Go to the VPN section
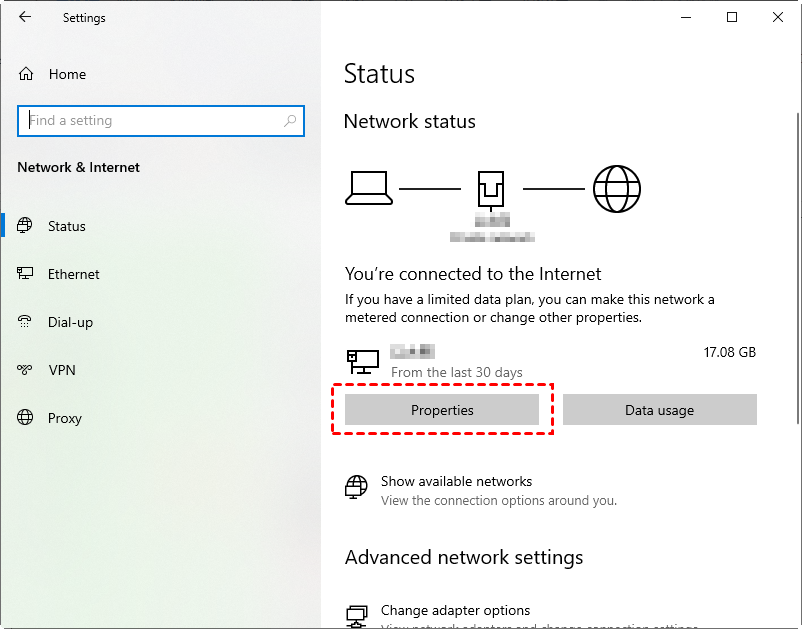The height and width of the screenshot is (629, 802). pyautogui.click(x=62, y=370)
